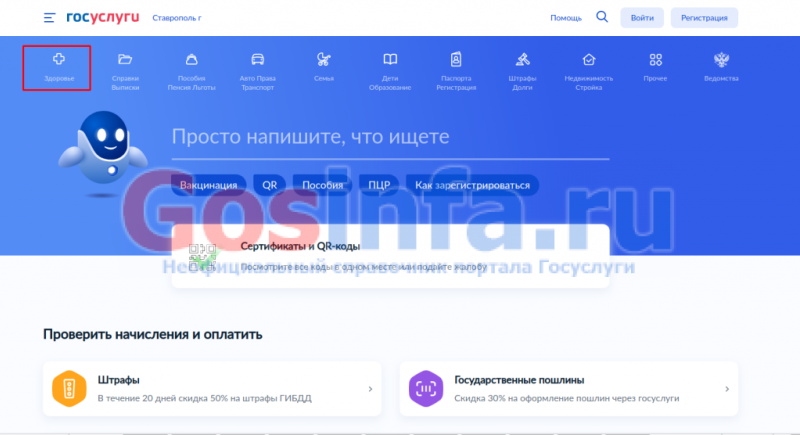800x435 pixels.
Task: Select the Вакцинация suggestion chip
Action: (x=209, y=185)
